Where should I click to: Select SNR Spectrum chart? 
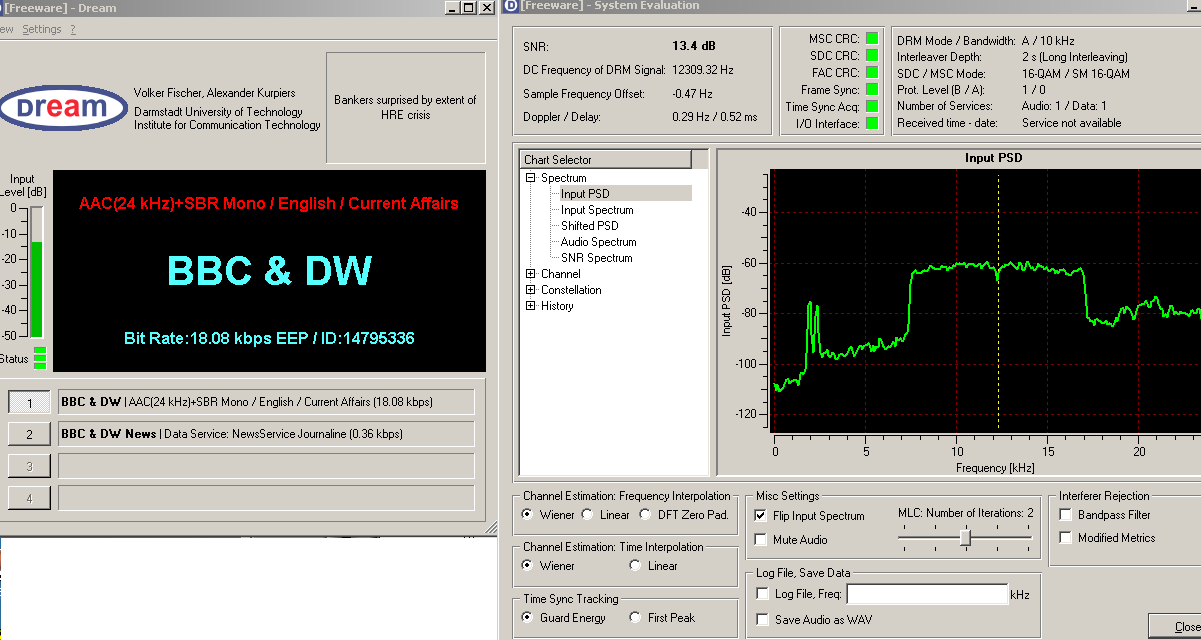pyautogui.click(x=596, y=258)
